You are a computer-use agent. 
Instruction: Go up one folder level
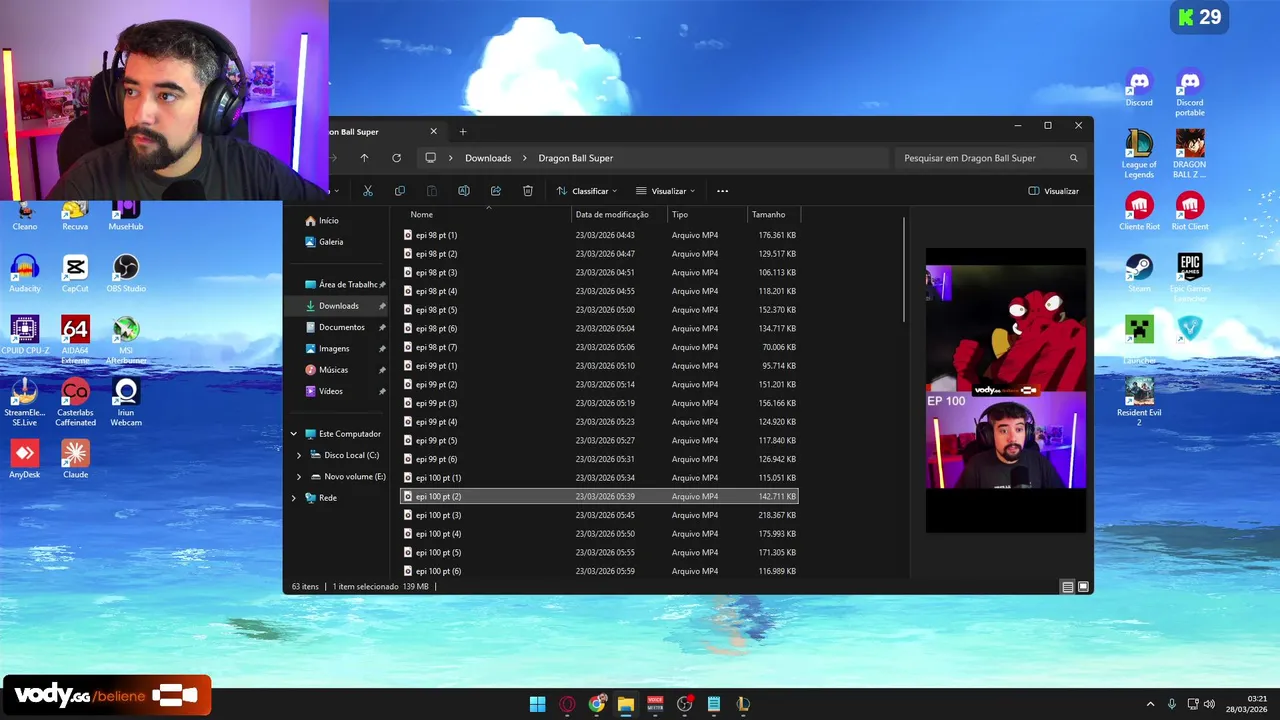(364, 158)
